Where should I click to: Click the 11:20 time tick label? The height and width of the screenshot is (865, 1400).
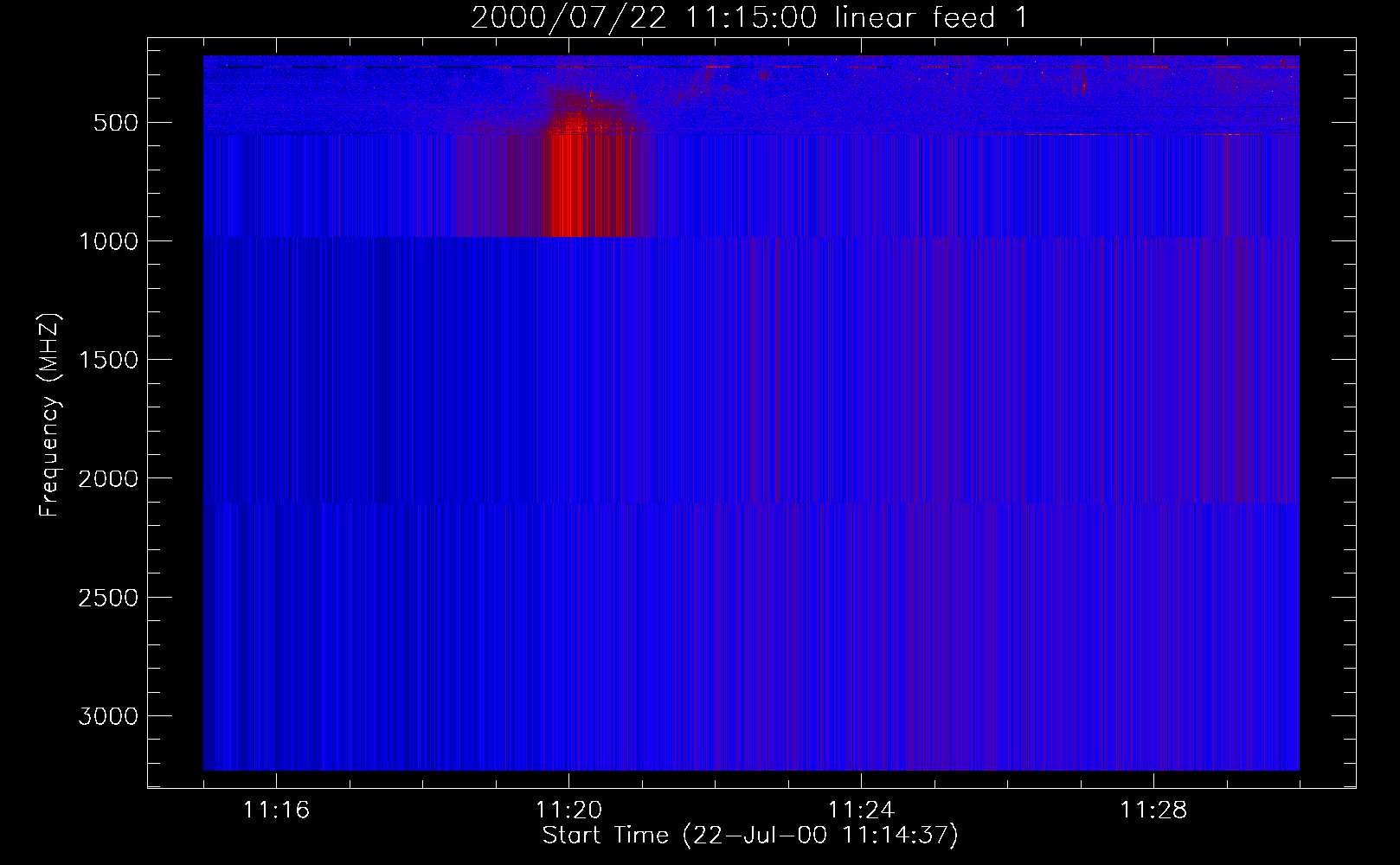pos(568,811)
